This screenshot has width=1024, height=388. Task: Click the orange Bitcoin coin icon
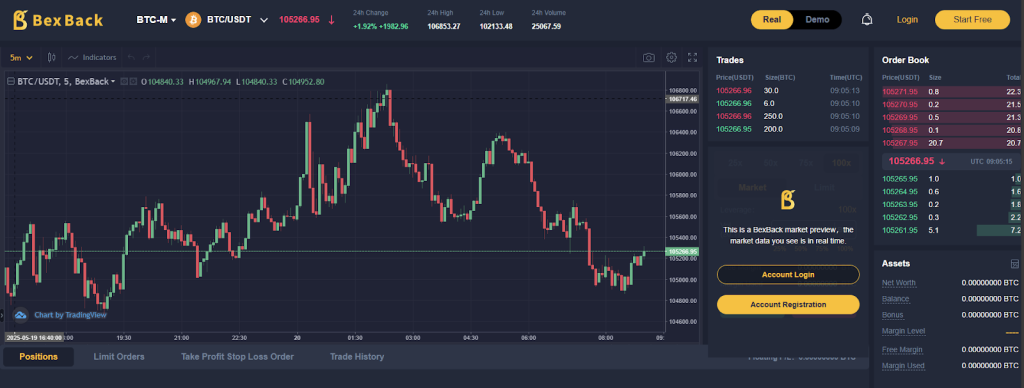click(193, 20)
